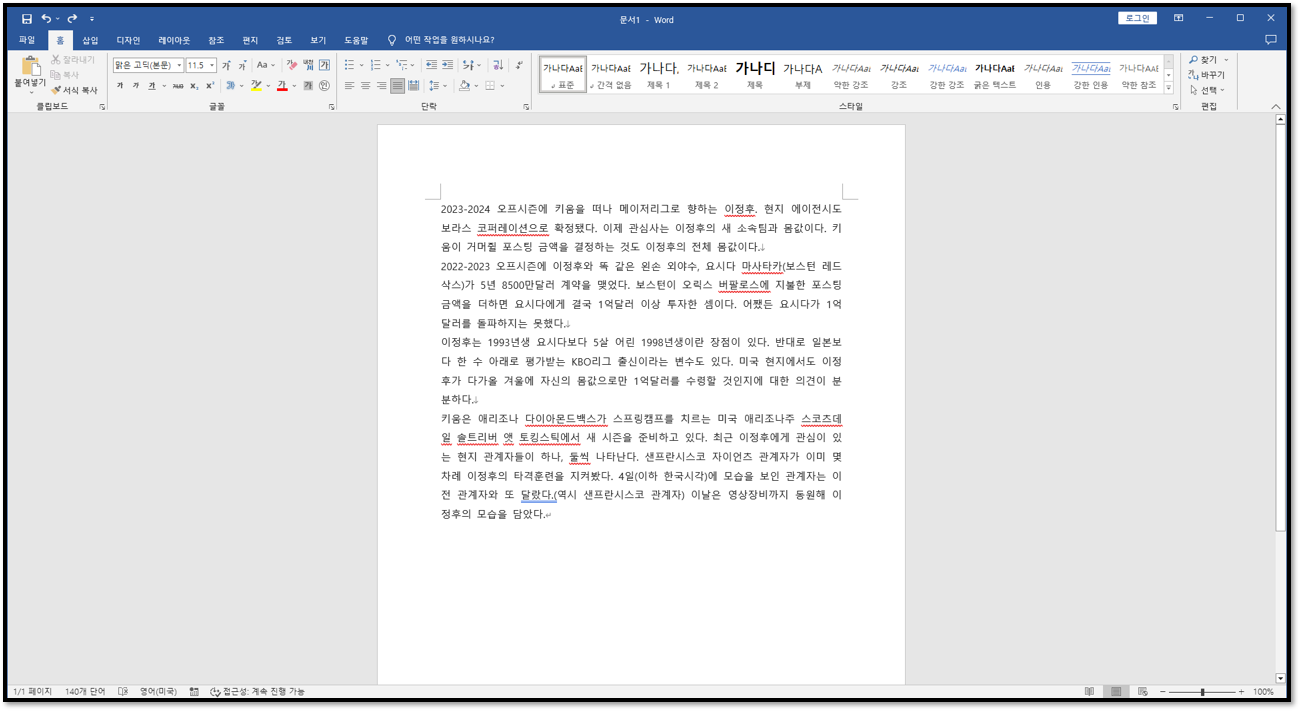Click the distributed alignment icon

click(413, 86)
